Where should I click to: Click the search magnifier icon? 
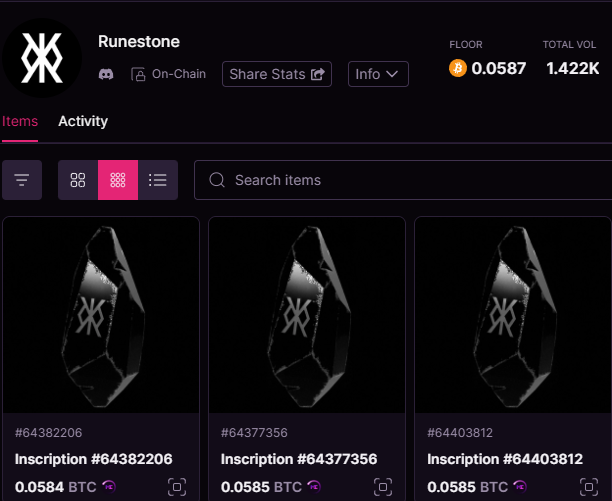coord(217,180)
